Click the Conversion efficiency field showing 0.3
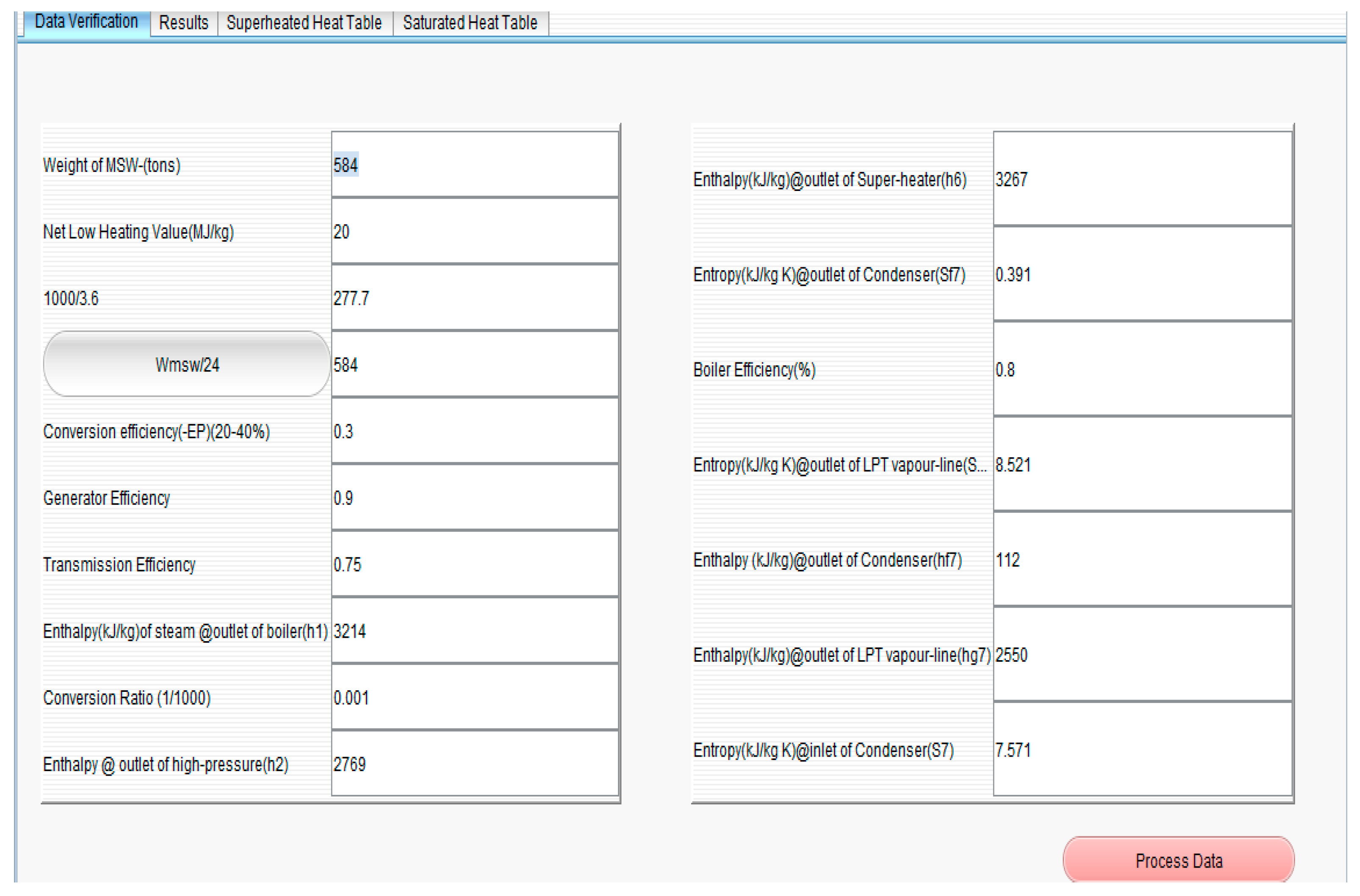Viewport: 1360px width, 896px height. click(474, 431)
